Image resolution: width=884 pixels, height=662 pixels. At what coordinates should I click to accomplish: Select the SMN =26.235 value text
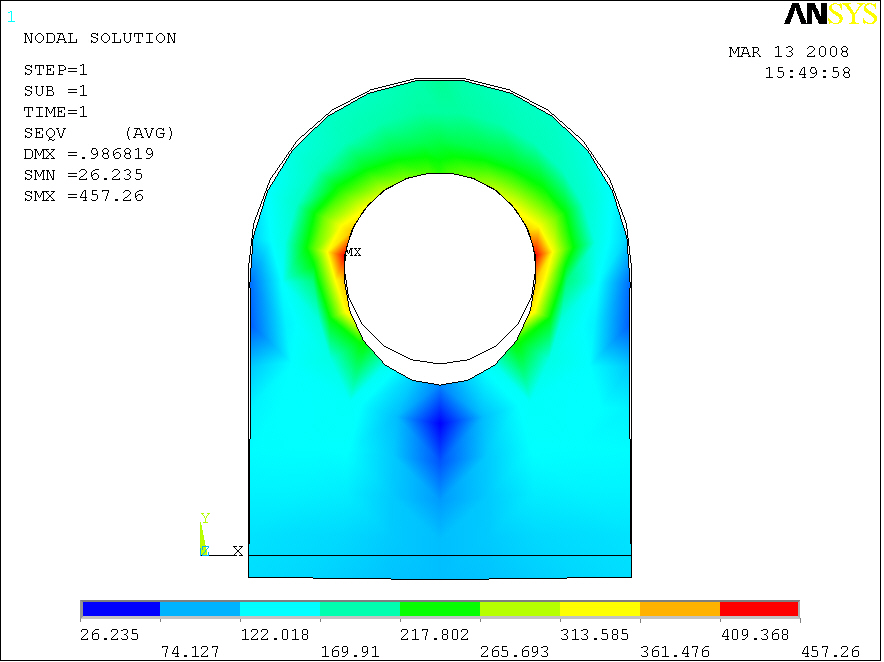tap(84, 175)
